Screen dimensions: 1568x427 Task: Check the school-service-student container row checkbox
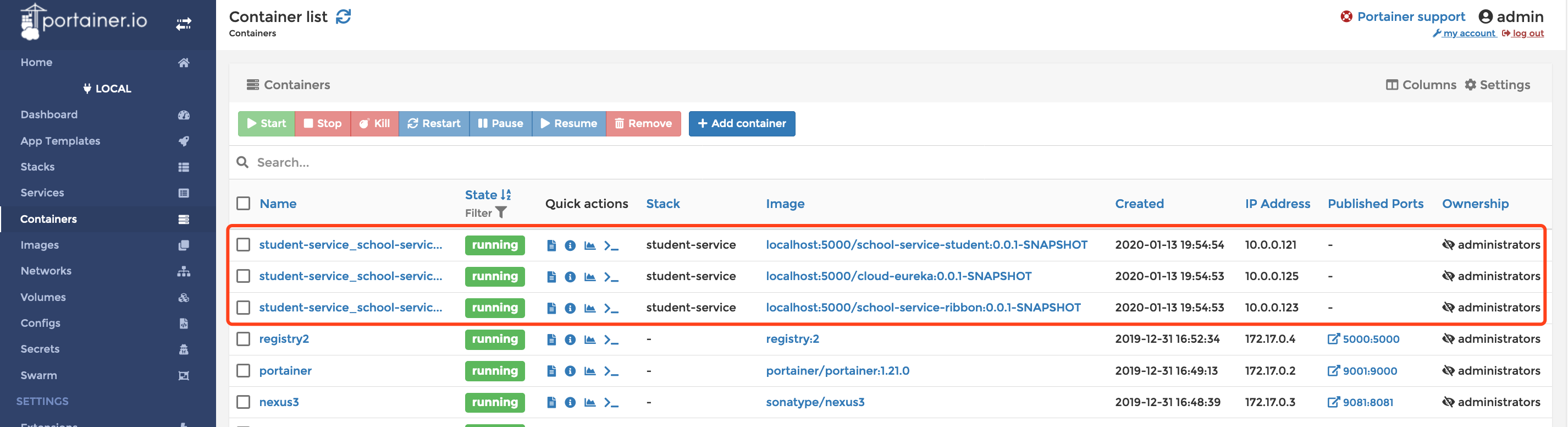click(x=244, y=245)
